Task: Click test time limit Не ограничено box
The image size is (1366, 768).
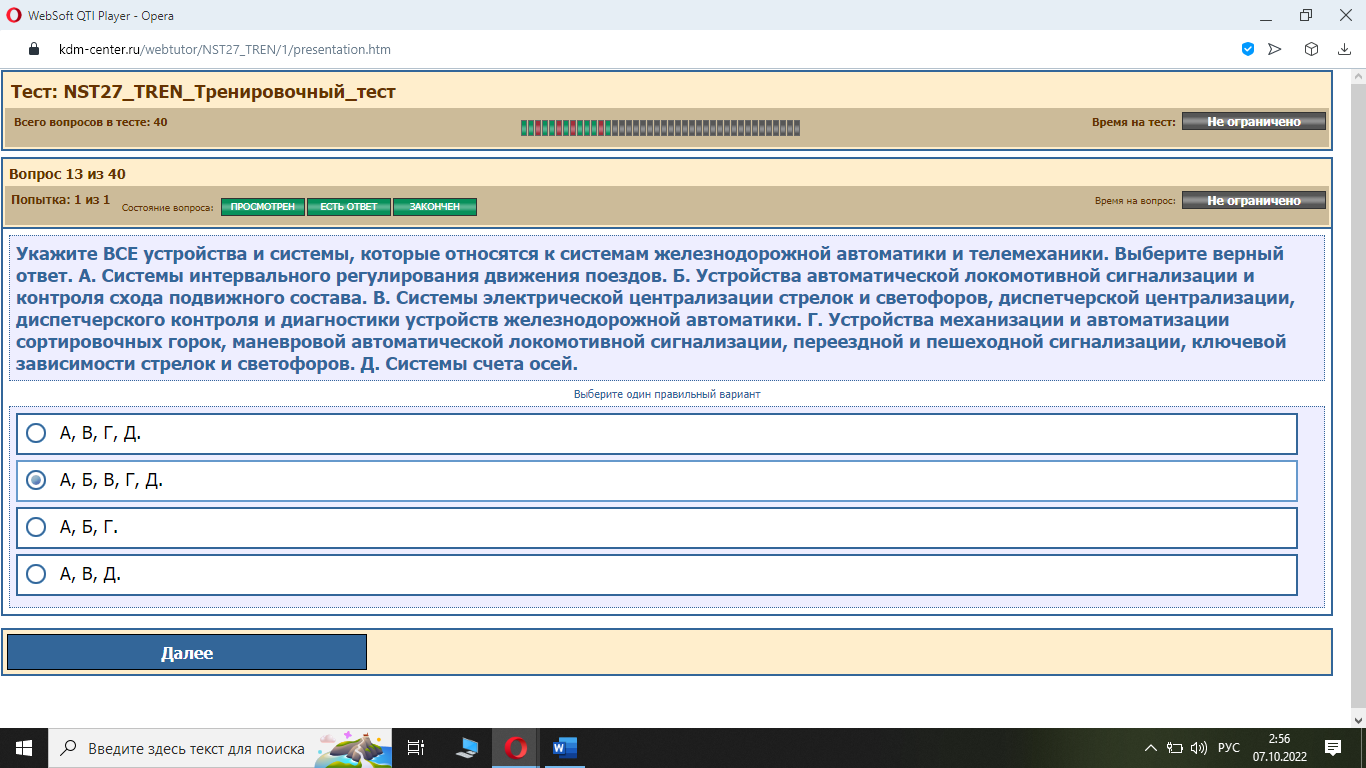Action: click(x=1254, y=121)
